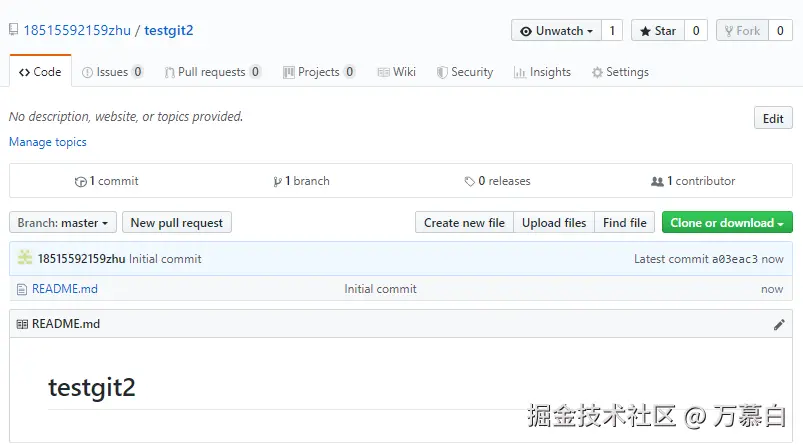Click Find file button
Screen dimensions: 803x445
click(x=624, y=223)
